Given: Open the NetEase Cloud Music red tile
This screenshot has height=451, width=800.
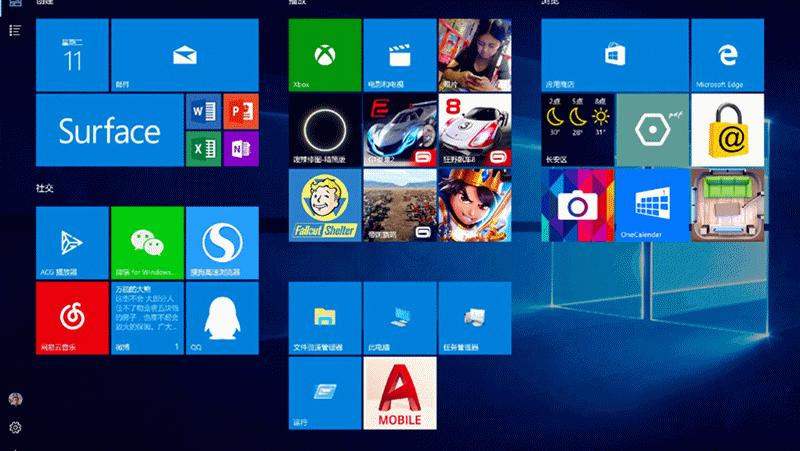Looking at the screenshot, I should [x=71, y=318].
